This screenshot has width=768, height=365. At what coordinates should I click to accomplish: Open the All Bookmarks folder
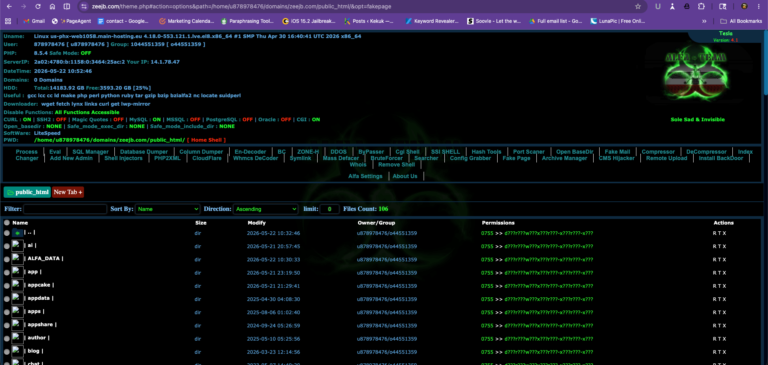(x=741, y=21)
